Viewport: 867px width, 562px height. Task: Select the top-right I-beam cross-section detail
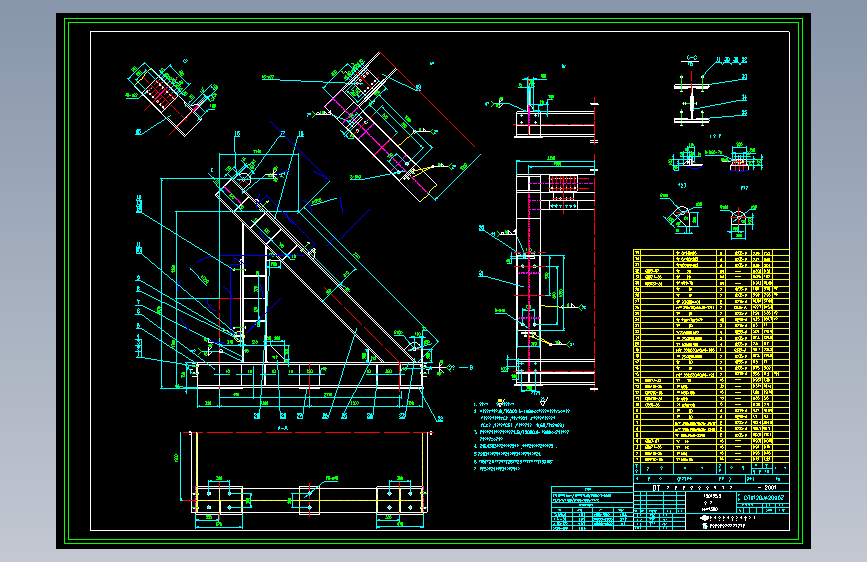click(x=711, y=91)
